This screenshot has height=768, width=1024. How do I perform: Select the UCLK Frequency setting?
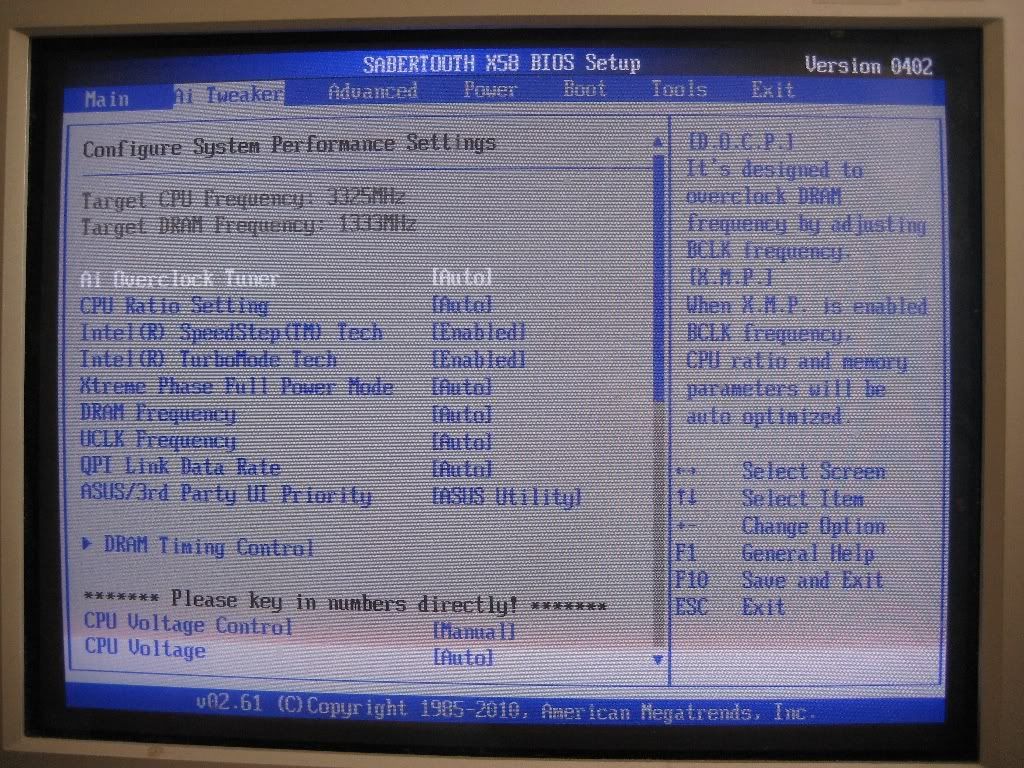[x=158, y=441]
